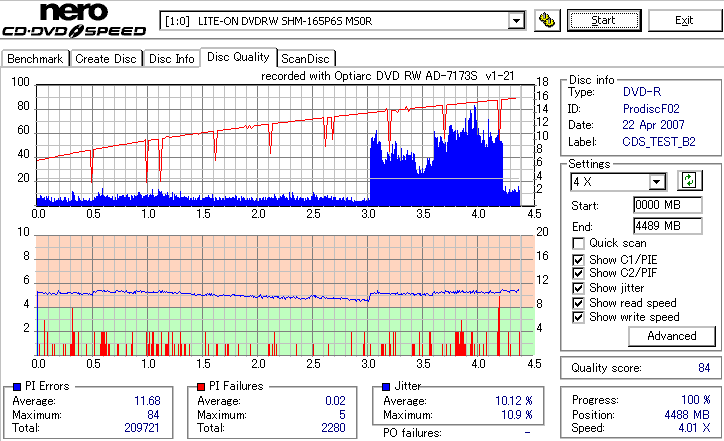This screenshot has height=441, width=724.
Task: Toggle Show read speed checkbox
Action: (x=578, y=303)
